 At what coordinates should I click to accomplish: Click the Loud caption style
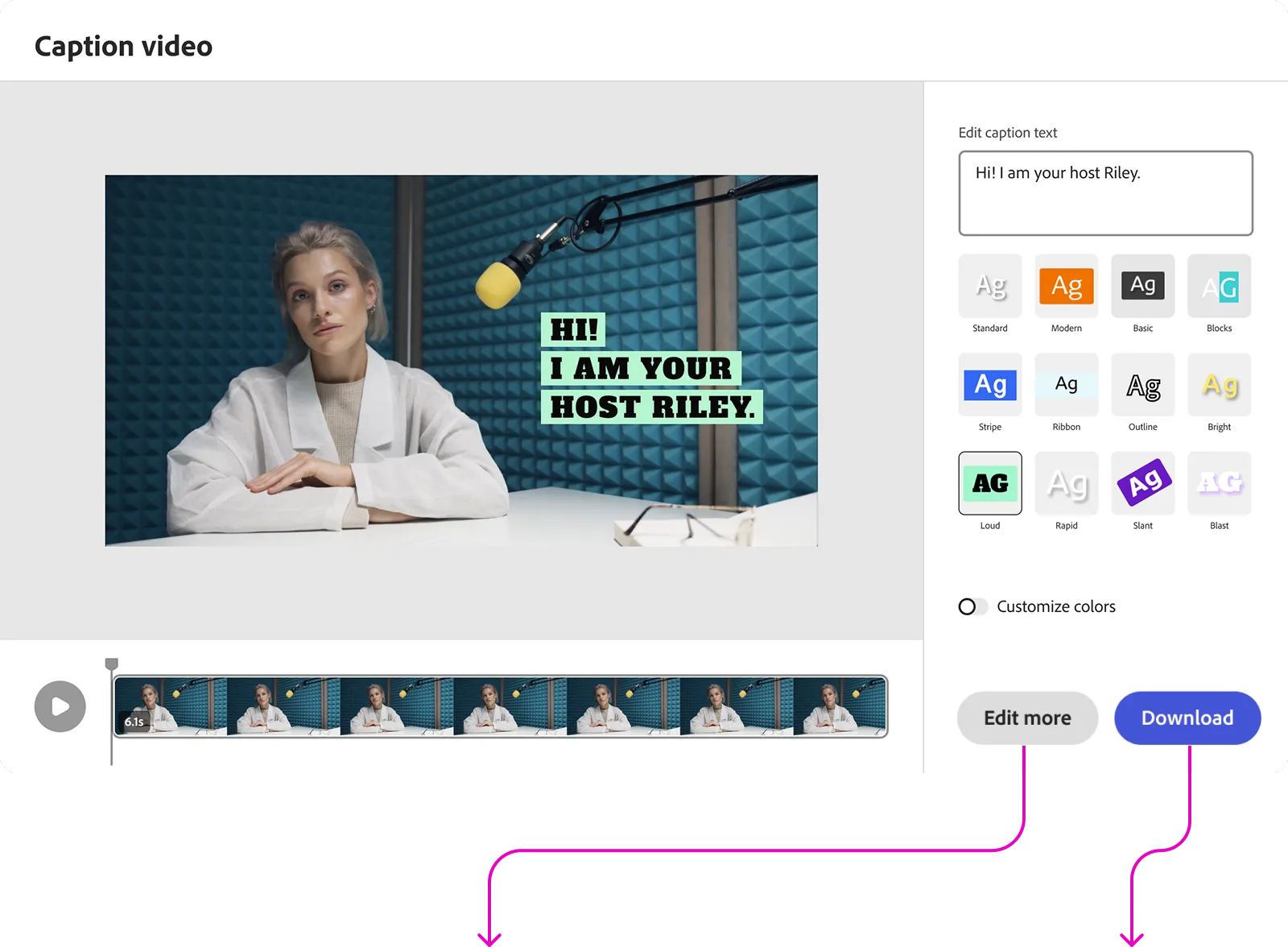pyautogui.click(x=990, y=483)
